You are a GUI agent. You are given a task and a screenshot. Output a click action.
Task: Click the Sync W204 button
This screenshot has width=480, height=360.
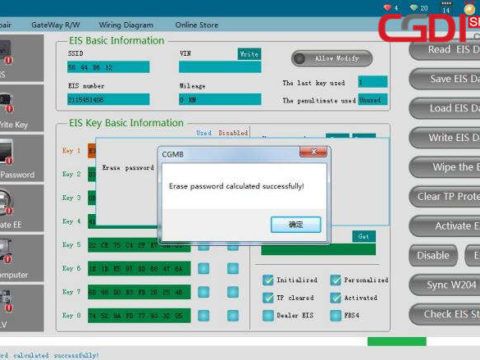coord(445,285)
